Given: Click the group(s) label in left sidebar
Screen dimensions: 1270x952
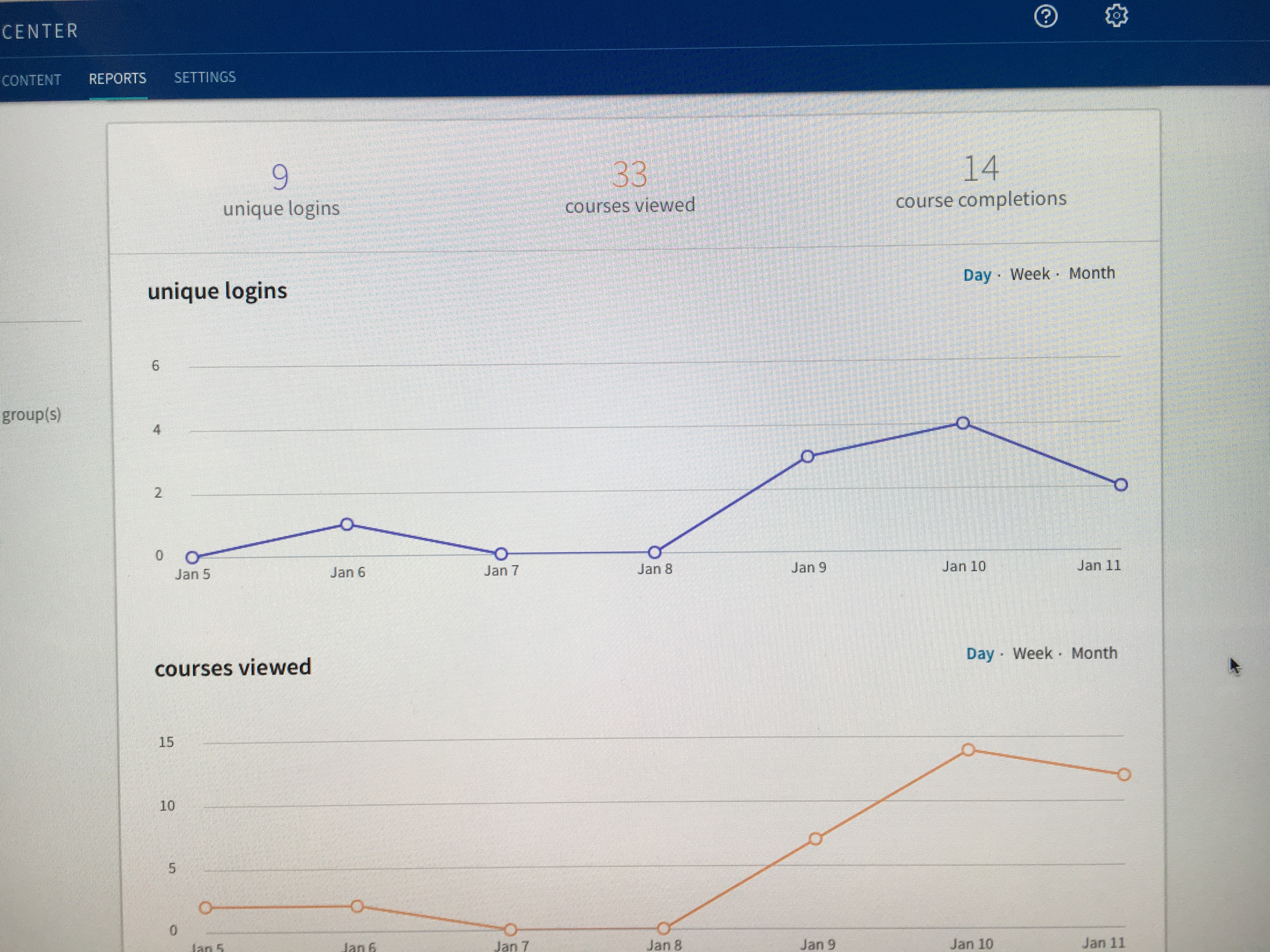Looking at the screenshot, I should (x=31, y=414).
